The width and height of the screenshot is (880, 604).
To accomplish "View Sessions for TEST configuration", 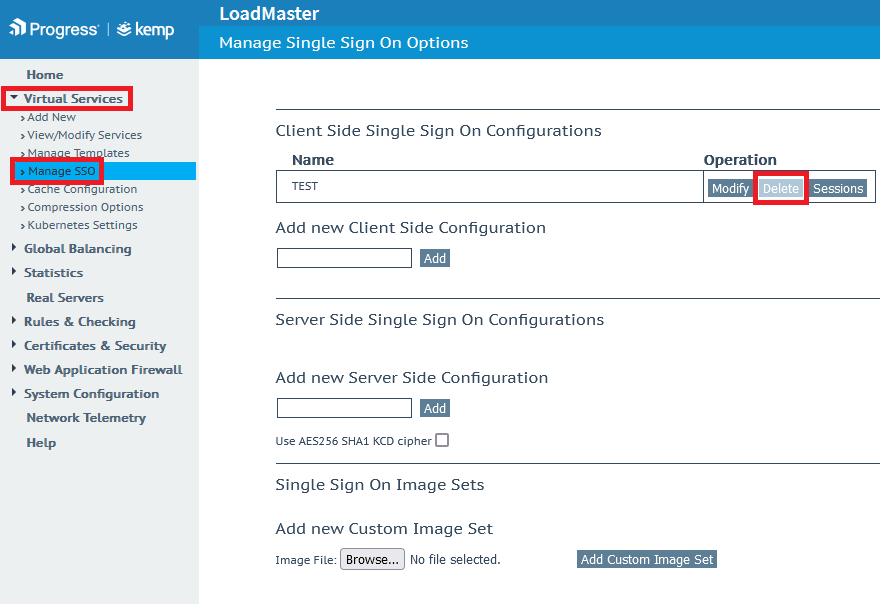I will [838, 189].
